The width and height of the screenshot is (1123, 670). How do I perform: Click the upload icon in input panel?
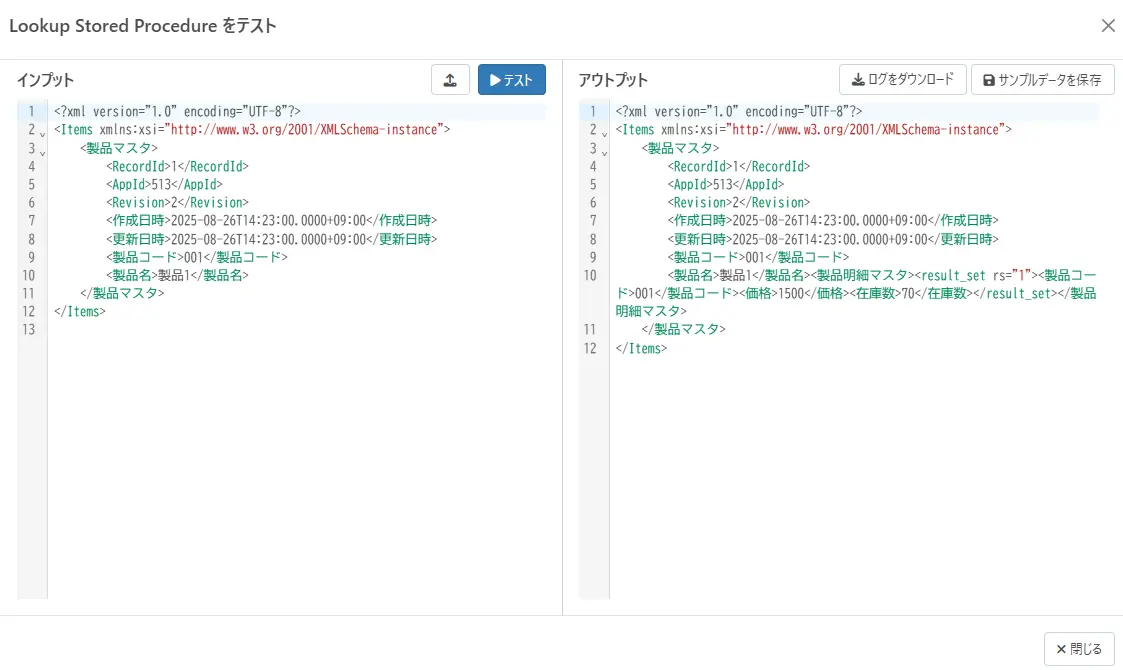pyautogui.click(x=450, y=80)
